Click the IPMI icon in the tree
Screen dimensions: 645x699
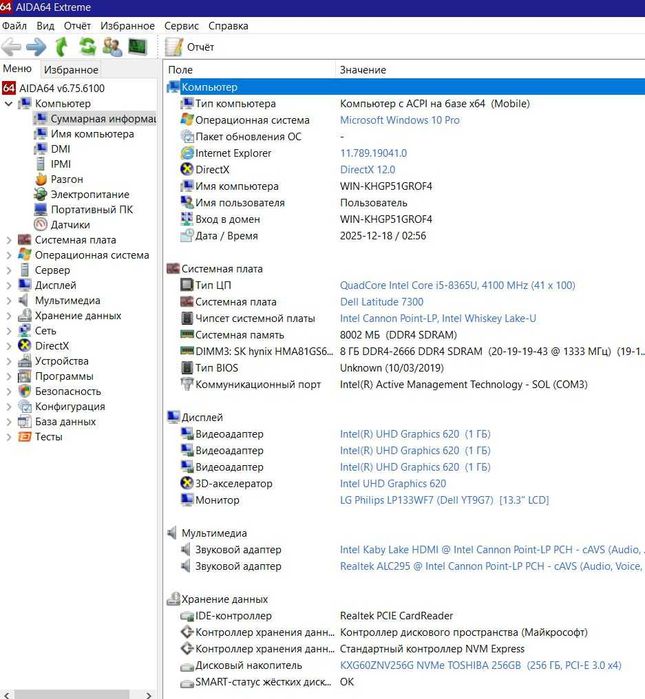pyautogui.click(x=41, y=164)
